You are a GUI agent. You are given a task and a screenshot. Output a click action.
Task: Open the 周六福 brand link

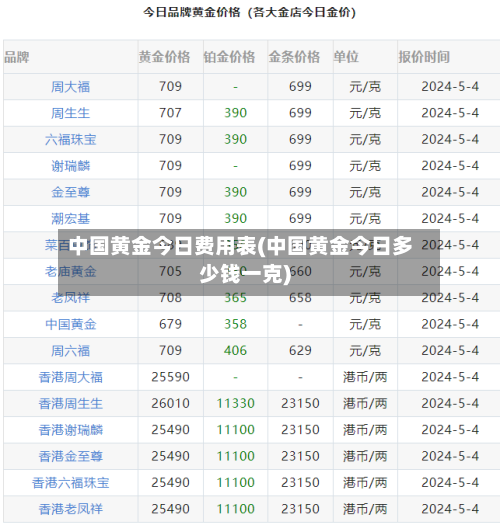tap(70, 351)
